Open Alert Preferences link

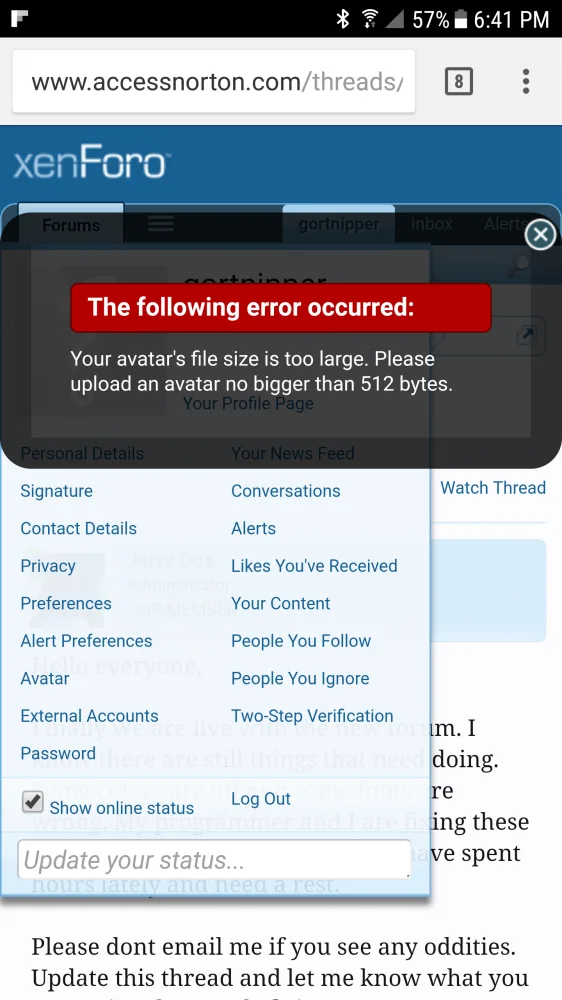pos(86,640)
